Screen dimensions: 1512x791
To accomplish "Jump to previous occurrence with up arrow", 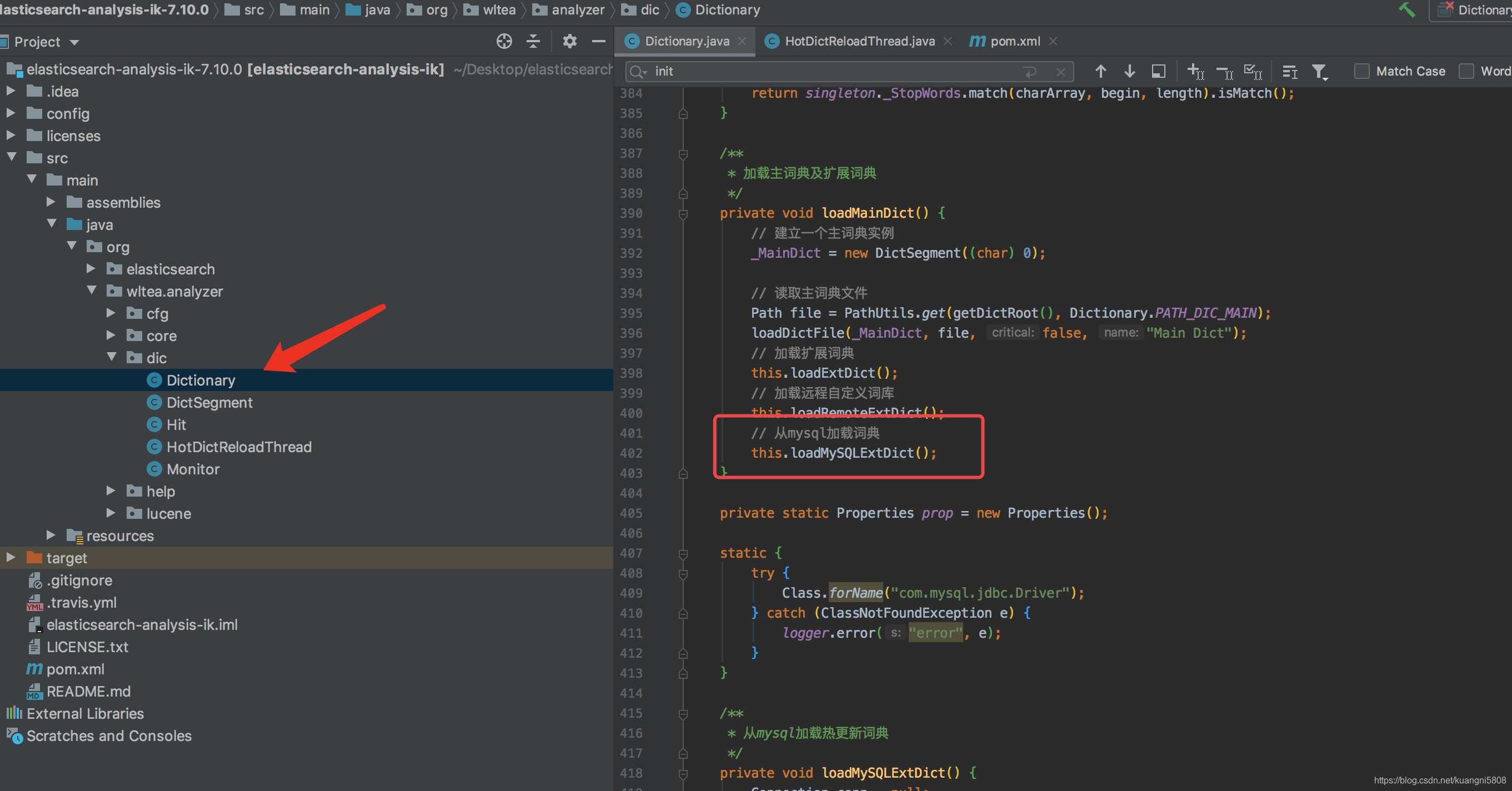I will [x=1100, y=71].
